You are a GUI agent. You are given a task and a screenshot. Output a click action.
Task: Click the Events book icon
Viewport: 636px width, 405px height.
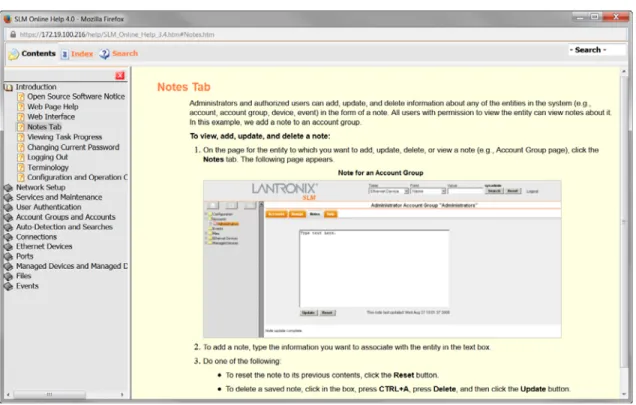point(9,287)
